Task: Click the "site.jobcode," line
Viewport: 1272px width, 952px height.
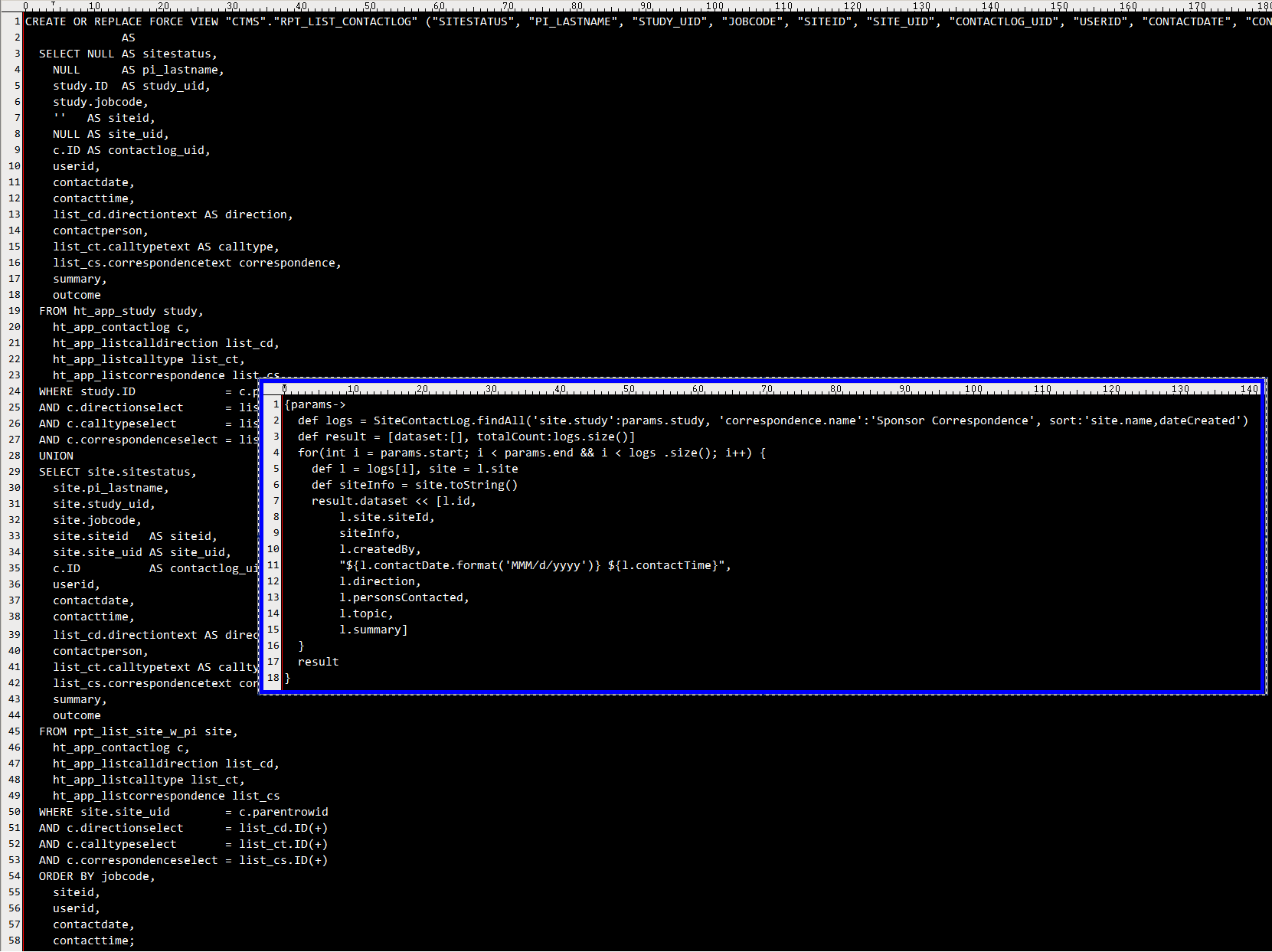Action: pos(97,520)
